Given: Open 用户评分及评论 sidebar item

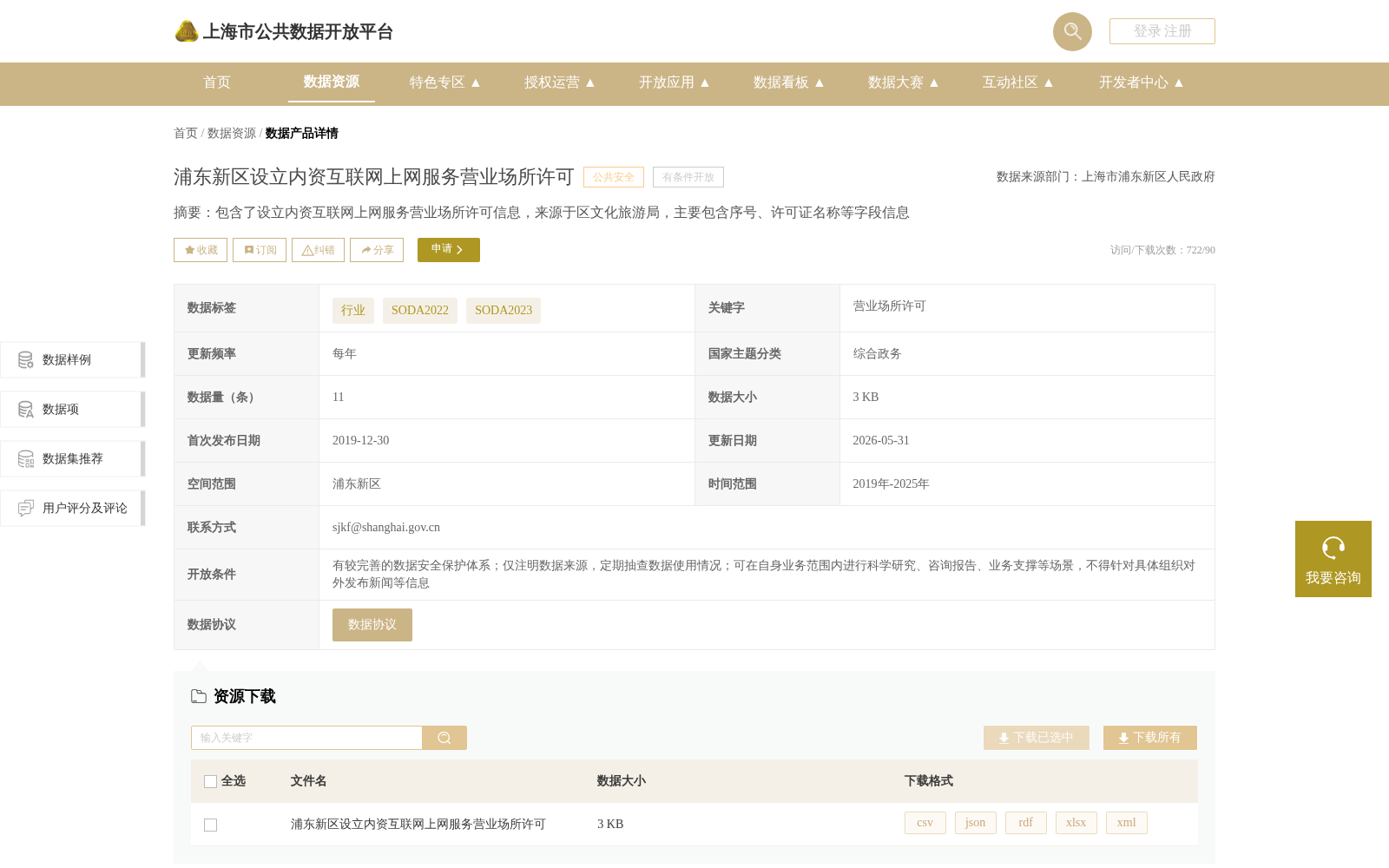Looking at the screenshot, I should coord(73,508).
